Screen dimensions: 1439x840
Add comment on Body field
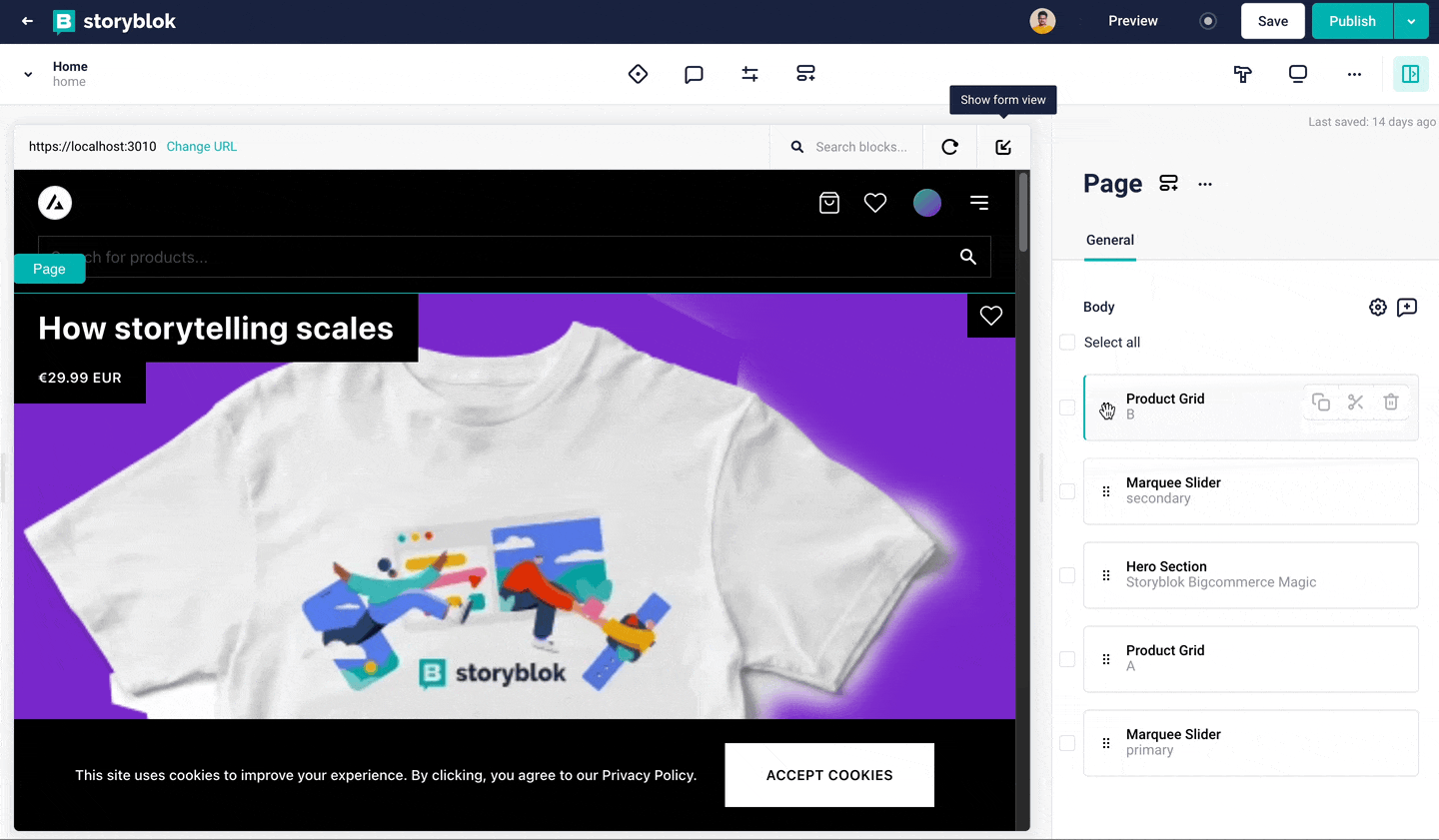pyautogui.click(x=1407, y=307)
